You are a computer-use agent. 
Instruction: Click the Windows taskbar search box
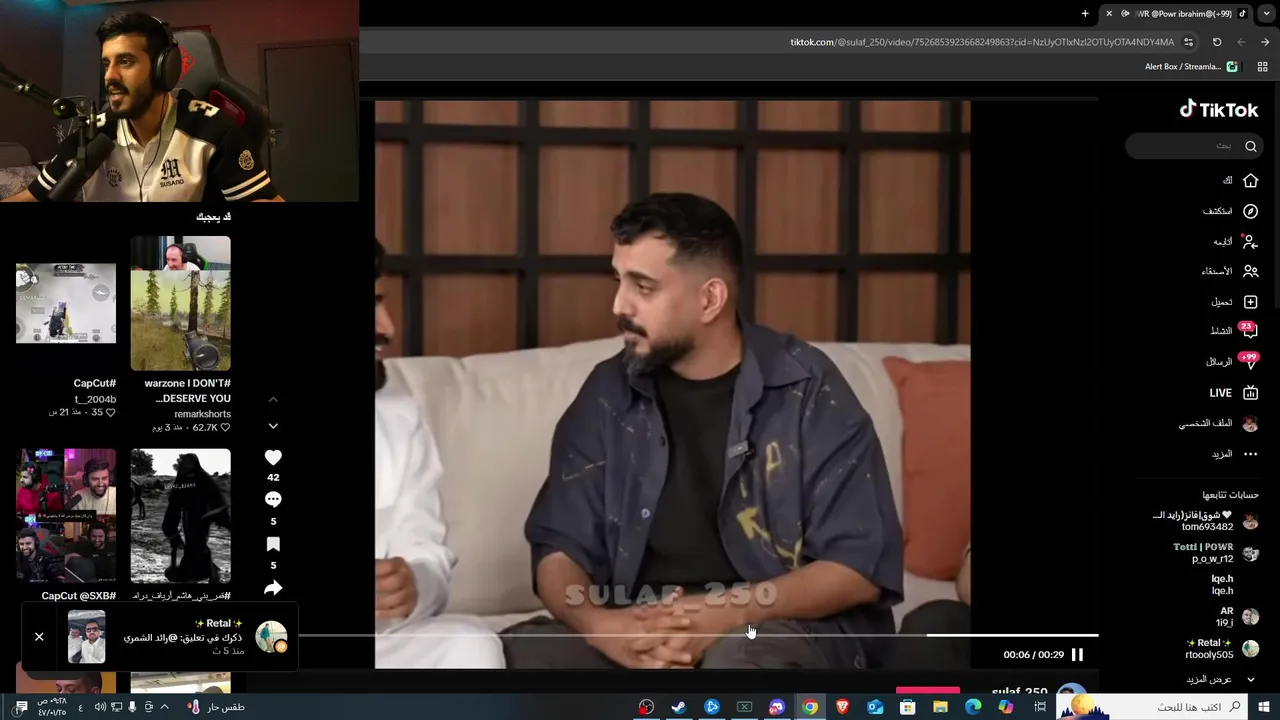tap(1151, 707)
